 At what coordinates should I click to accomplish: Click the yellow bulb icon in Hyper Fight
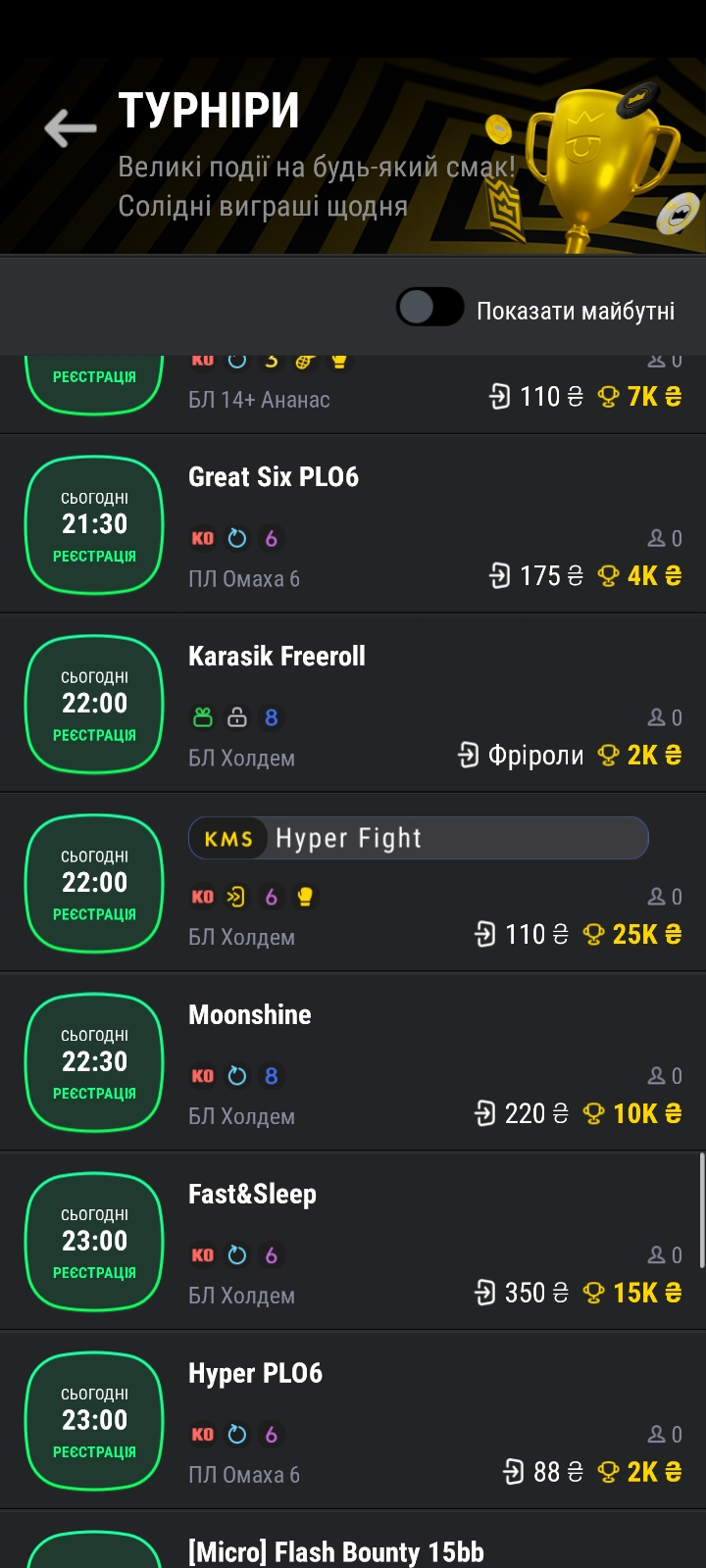click(x=305, y=897)
